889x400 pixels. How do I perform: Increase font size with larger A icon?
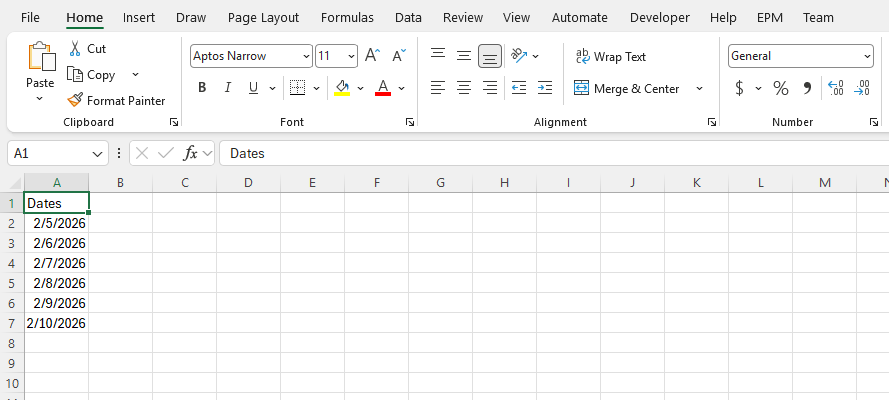pos(372,56)
